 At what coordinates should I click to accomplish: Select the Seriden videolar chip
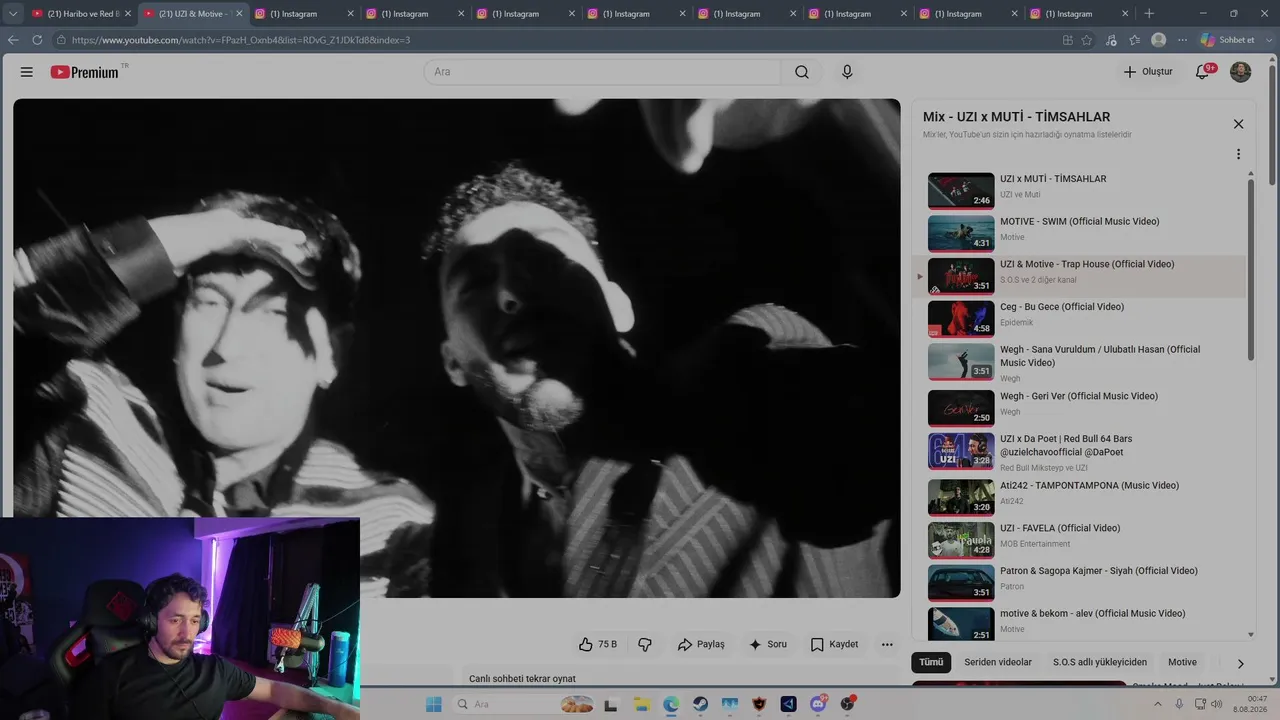998,662
